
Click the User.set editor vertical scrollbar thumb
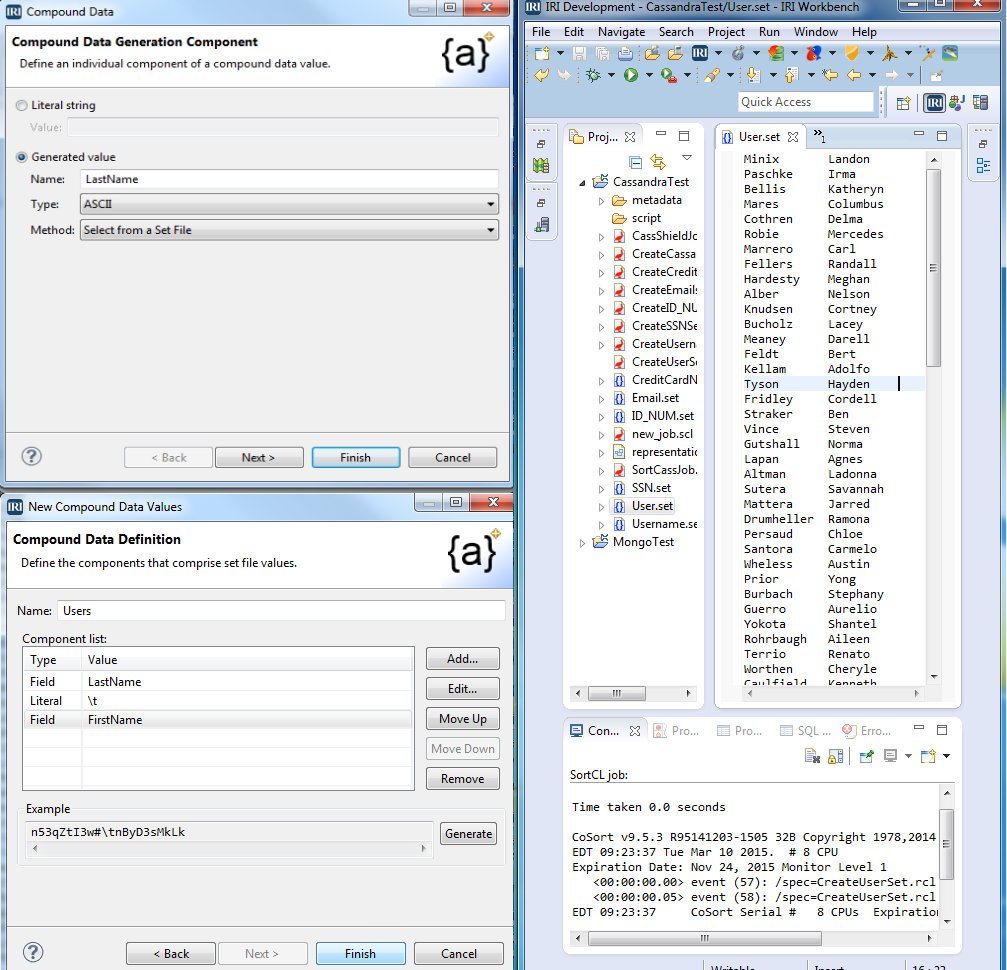tap(934, 268)
